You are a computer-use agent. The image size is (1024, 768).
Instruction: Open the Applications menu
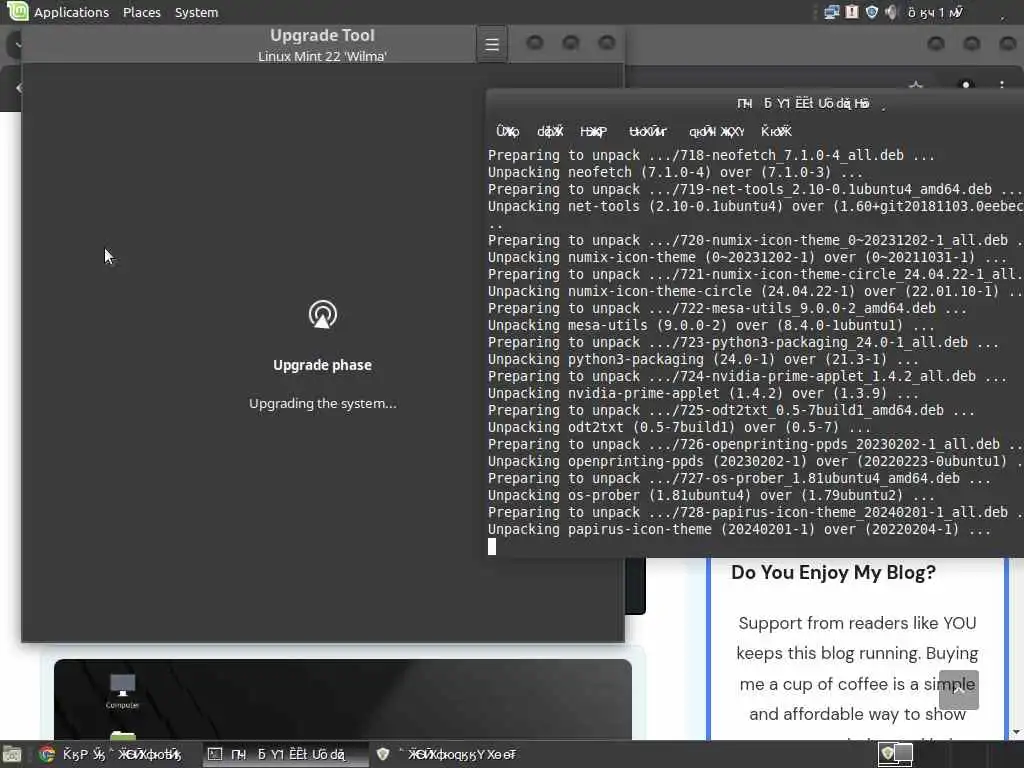pyautogui.click(x=71, y=12)
